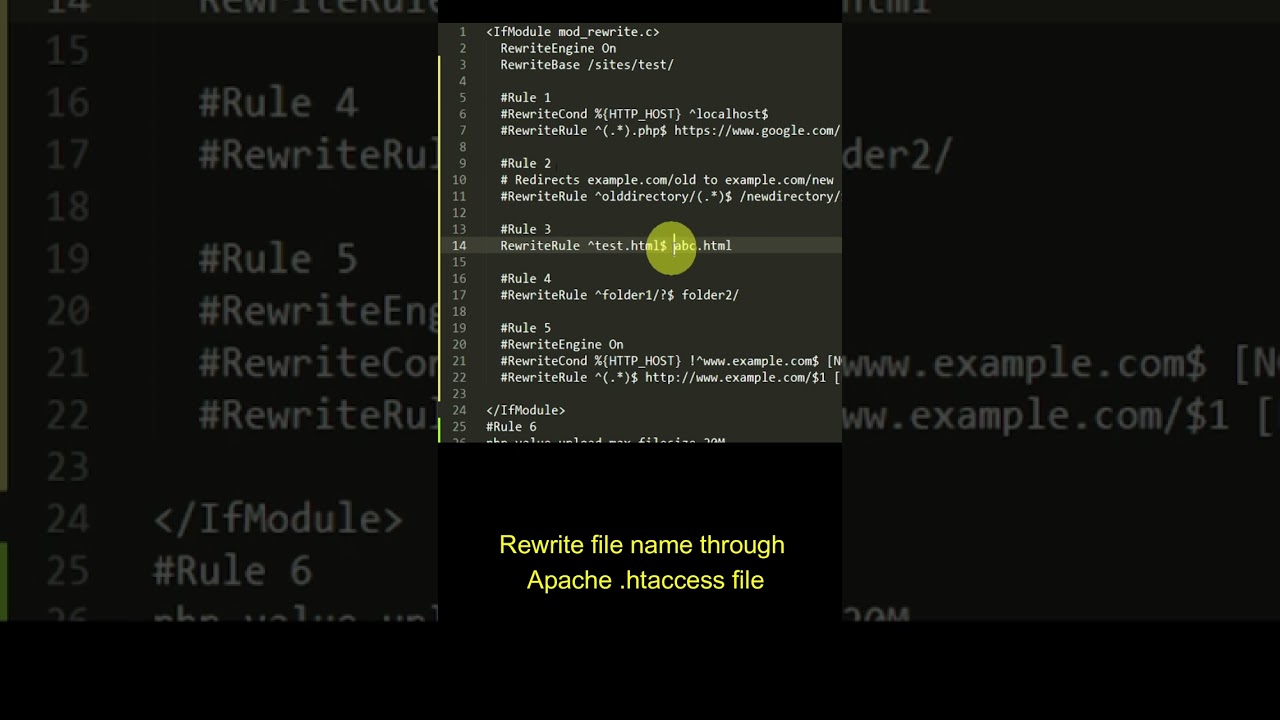Click the 'abc.html' target file name on line 14
The image size is (1280, 720).
pyautogui.click(x=703, y=245)
